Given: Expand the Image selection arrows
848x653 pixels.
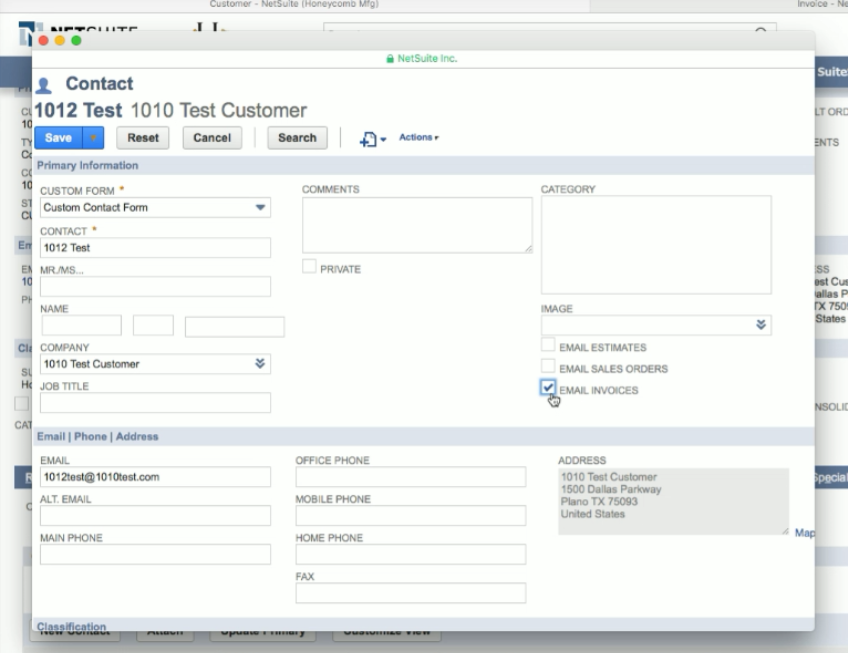Looking at the screenshot, I should tap(760, 325).
